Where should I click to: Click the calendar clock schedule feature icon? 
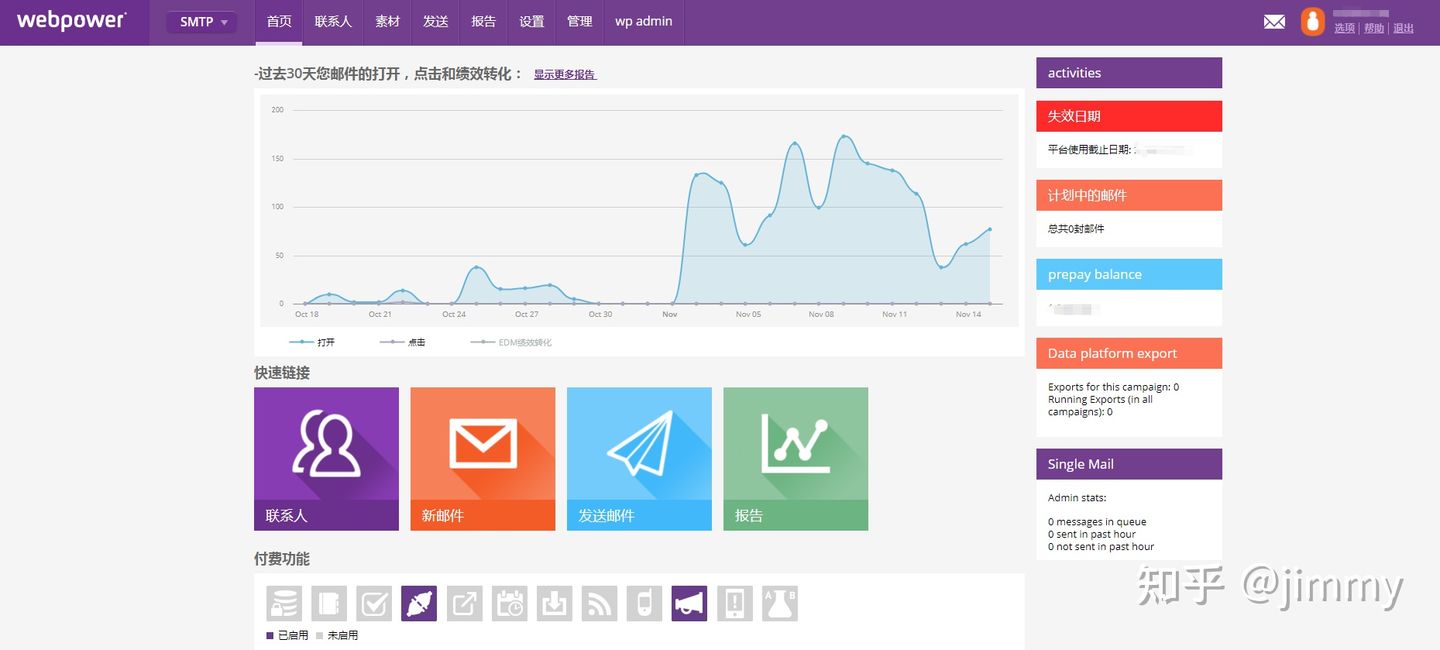509,604
